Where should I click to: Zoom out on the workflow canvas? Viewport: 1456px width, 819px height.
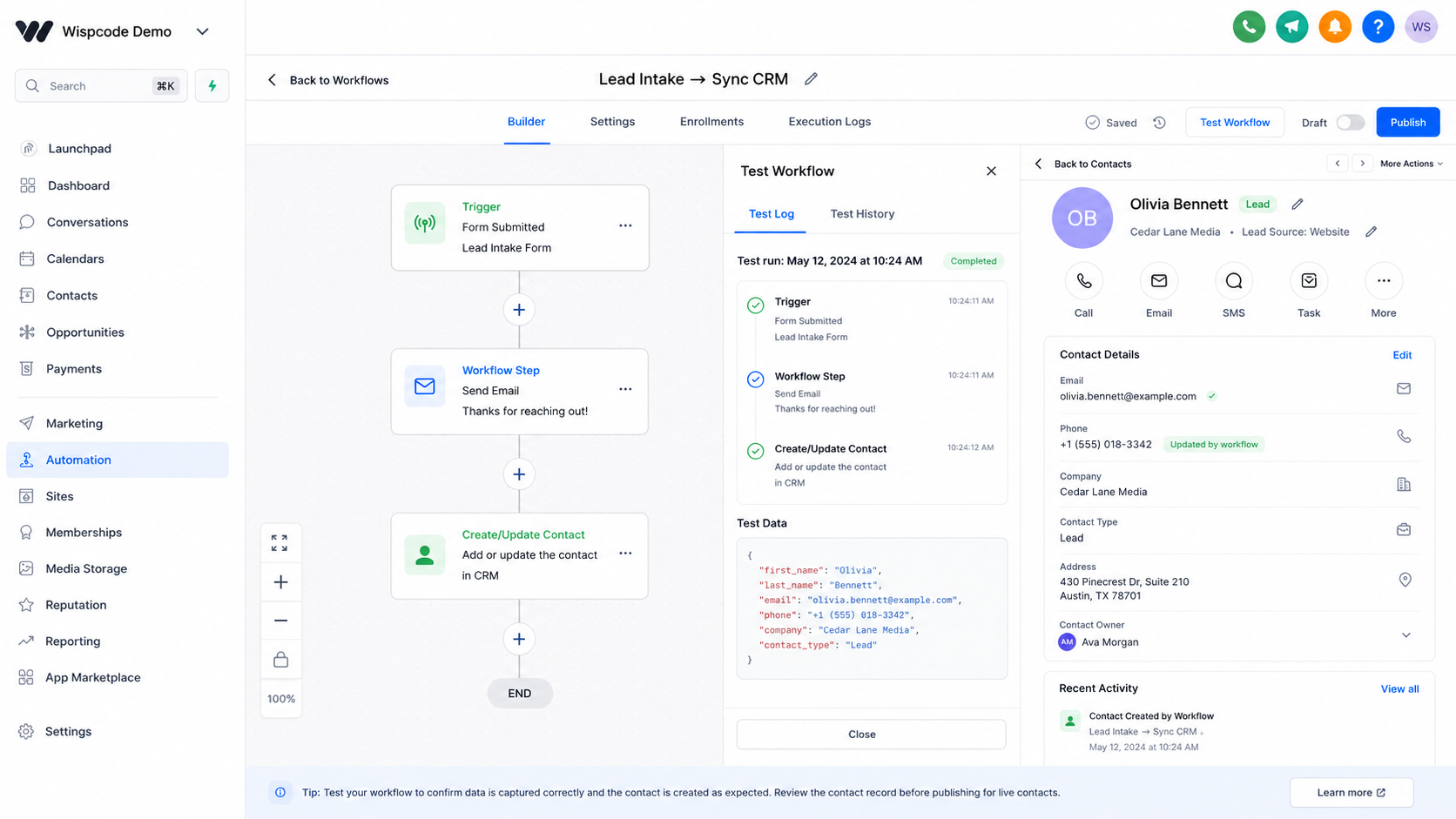pyautogui.click(x=280, y=621)
